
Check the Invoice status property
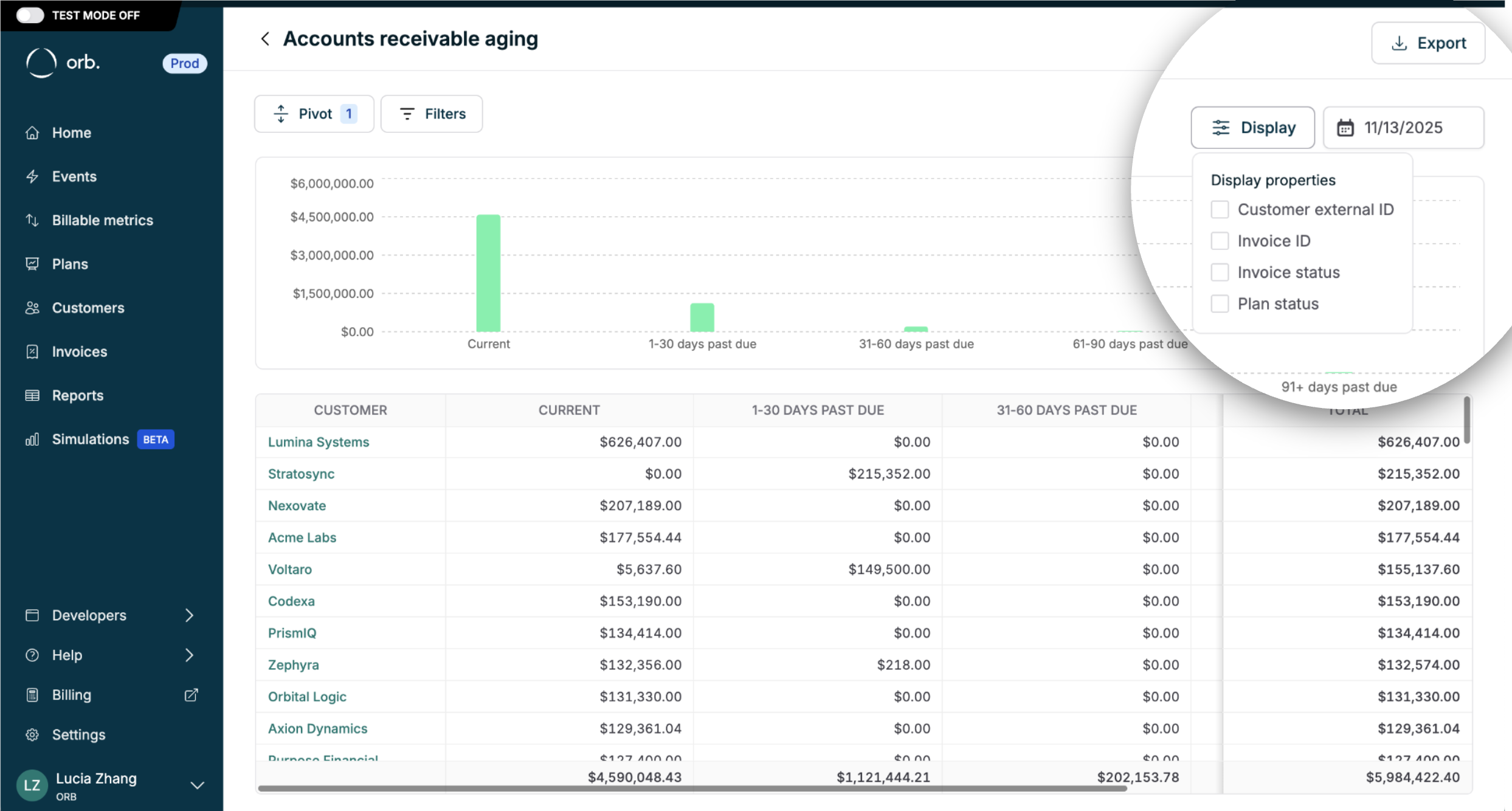pos(1220,272)
